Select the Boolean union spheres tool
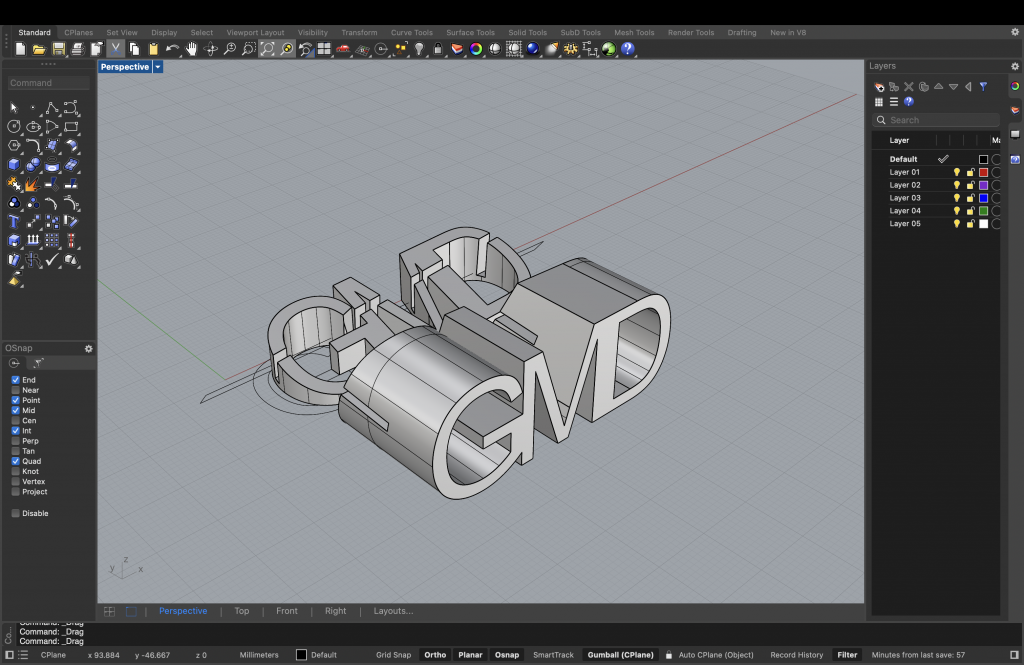Viewport: 1024px width, 665px height. [33, 165]
